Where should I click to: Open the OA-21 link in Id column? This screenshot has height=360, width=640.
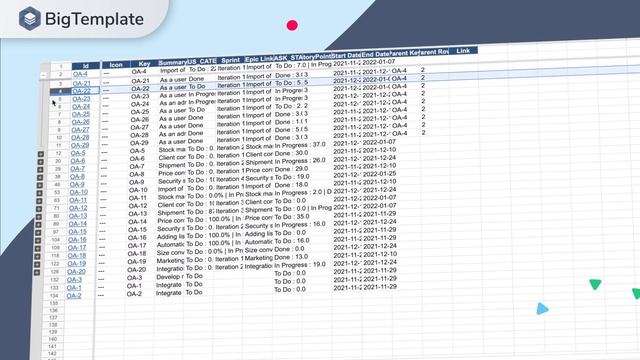pos(82,83)
